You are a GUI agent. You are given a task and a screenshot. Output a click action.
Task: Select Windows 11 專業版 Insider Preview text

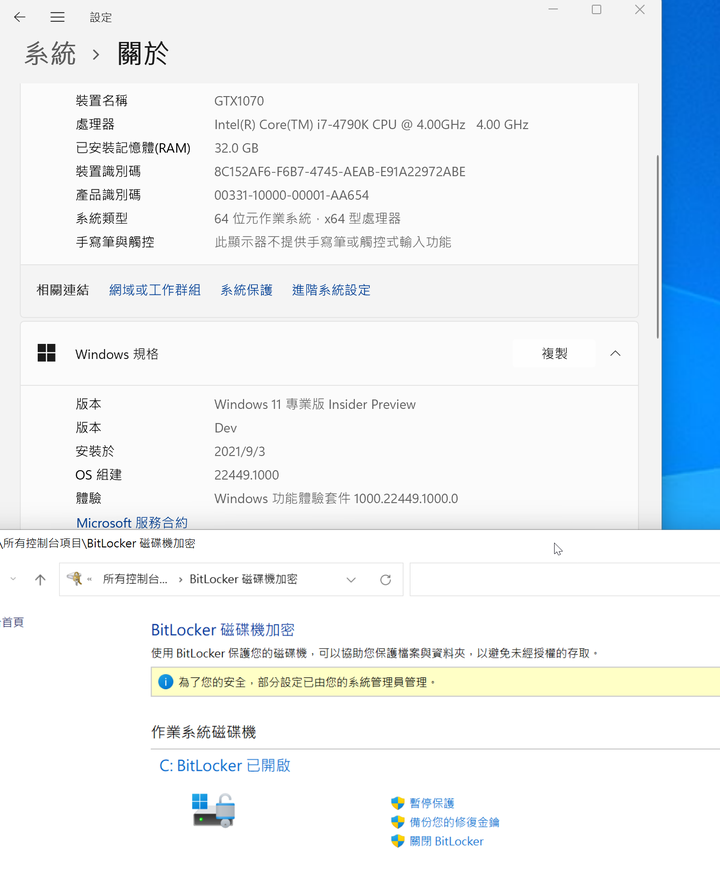pyautogui.click(x=315, y=404)
